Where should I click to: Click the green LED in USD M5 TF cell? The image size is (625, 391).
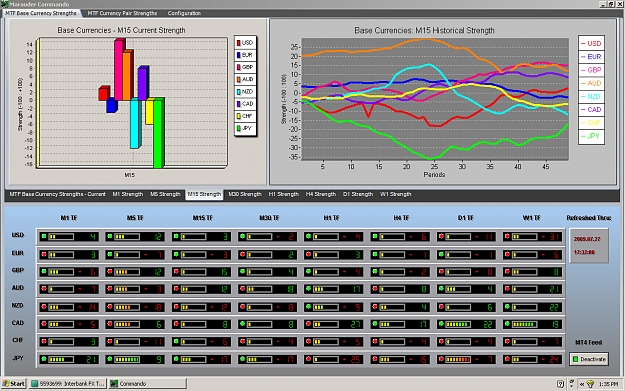pos(110,236)
